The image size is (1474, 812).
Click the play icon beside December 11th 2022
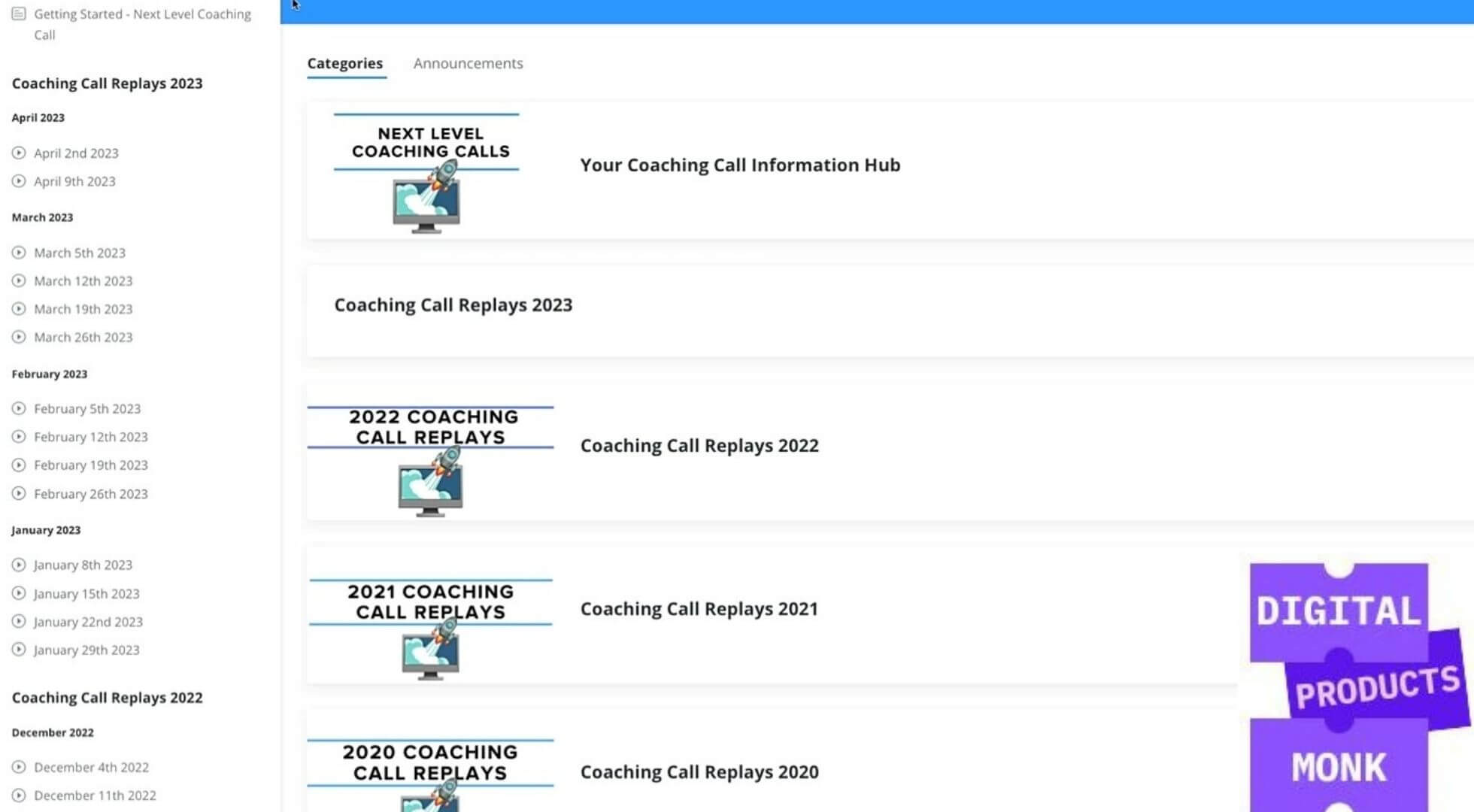click(19, 795)
